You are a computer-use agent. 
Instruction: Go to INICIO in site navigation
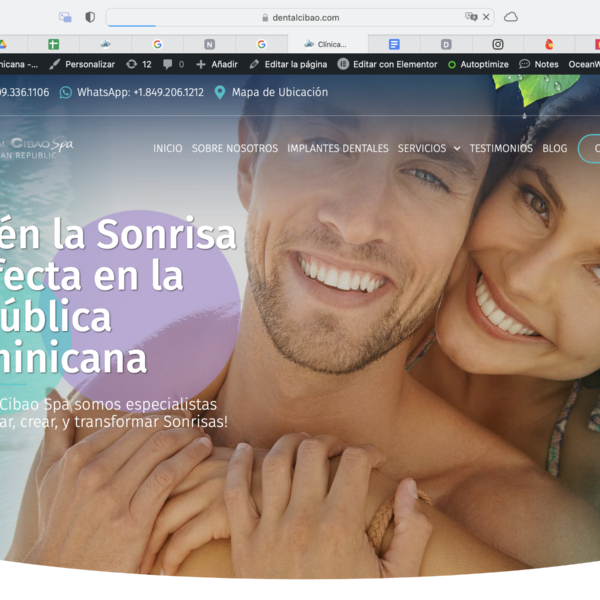[168, 148]
